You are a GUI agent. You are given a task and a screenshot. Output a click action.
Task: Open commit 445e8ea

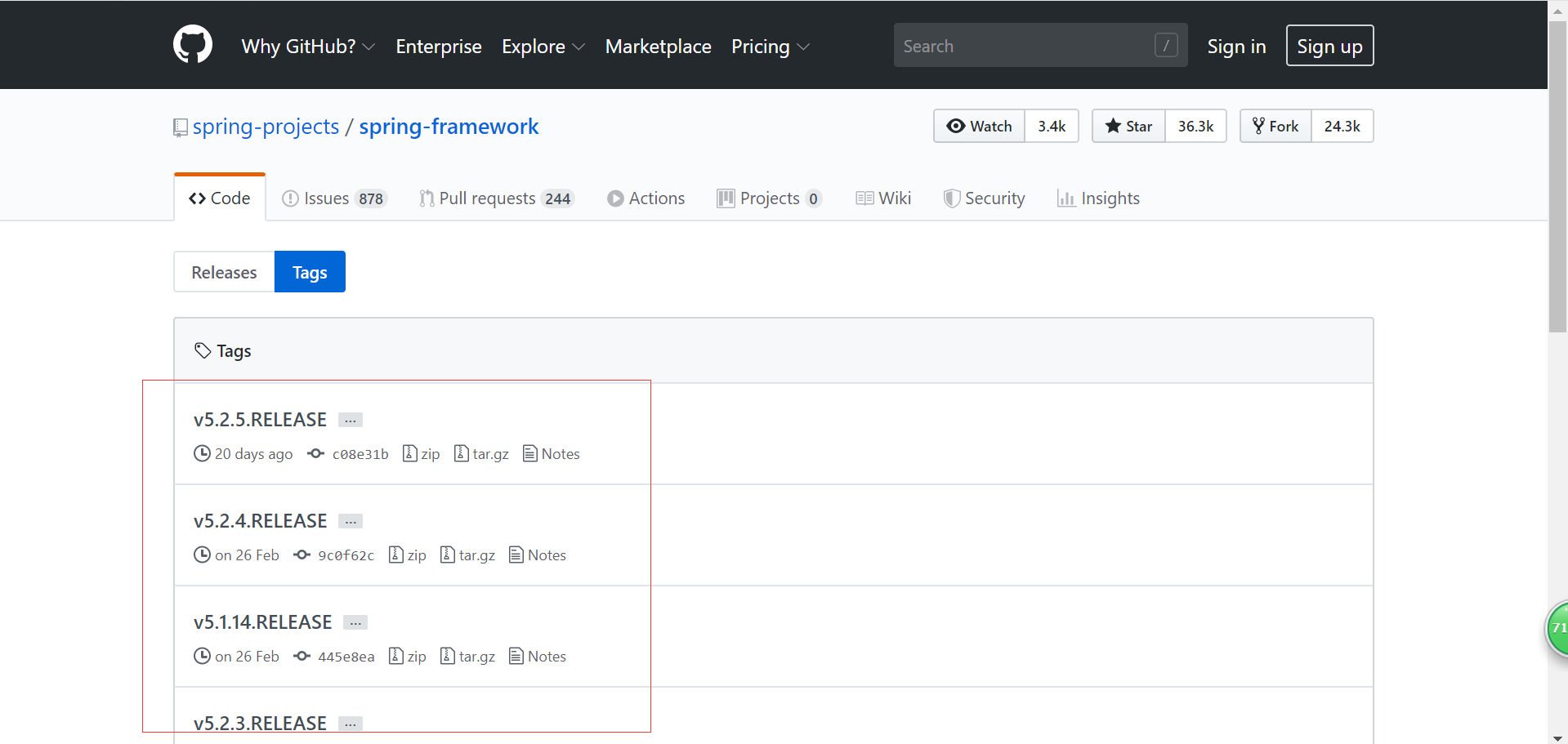coord(346,657)
